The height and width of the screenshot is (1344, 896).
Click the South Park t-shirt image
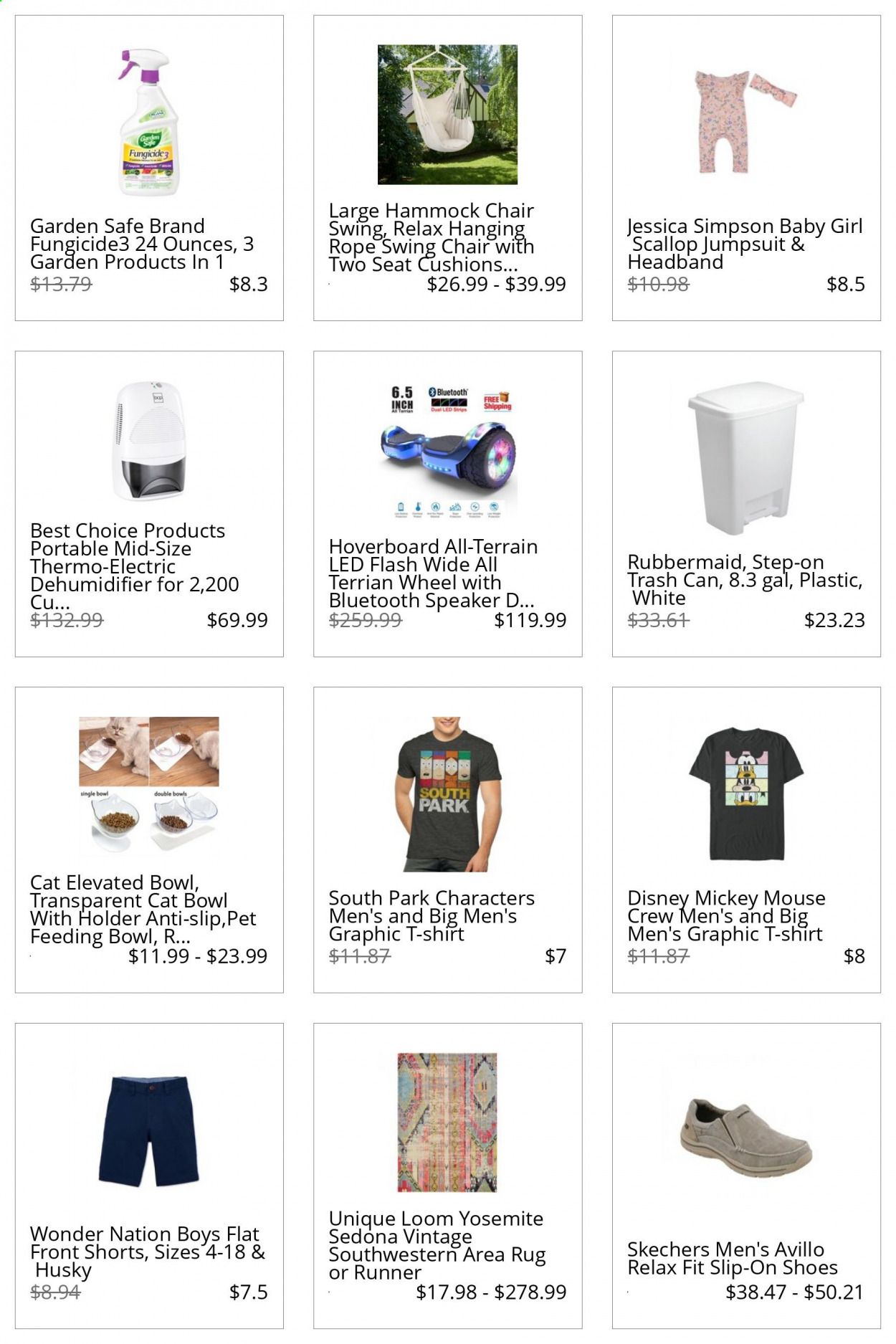[447, 793]
